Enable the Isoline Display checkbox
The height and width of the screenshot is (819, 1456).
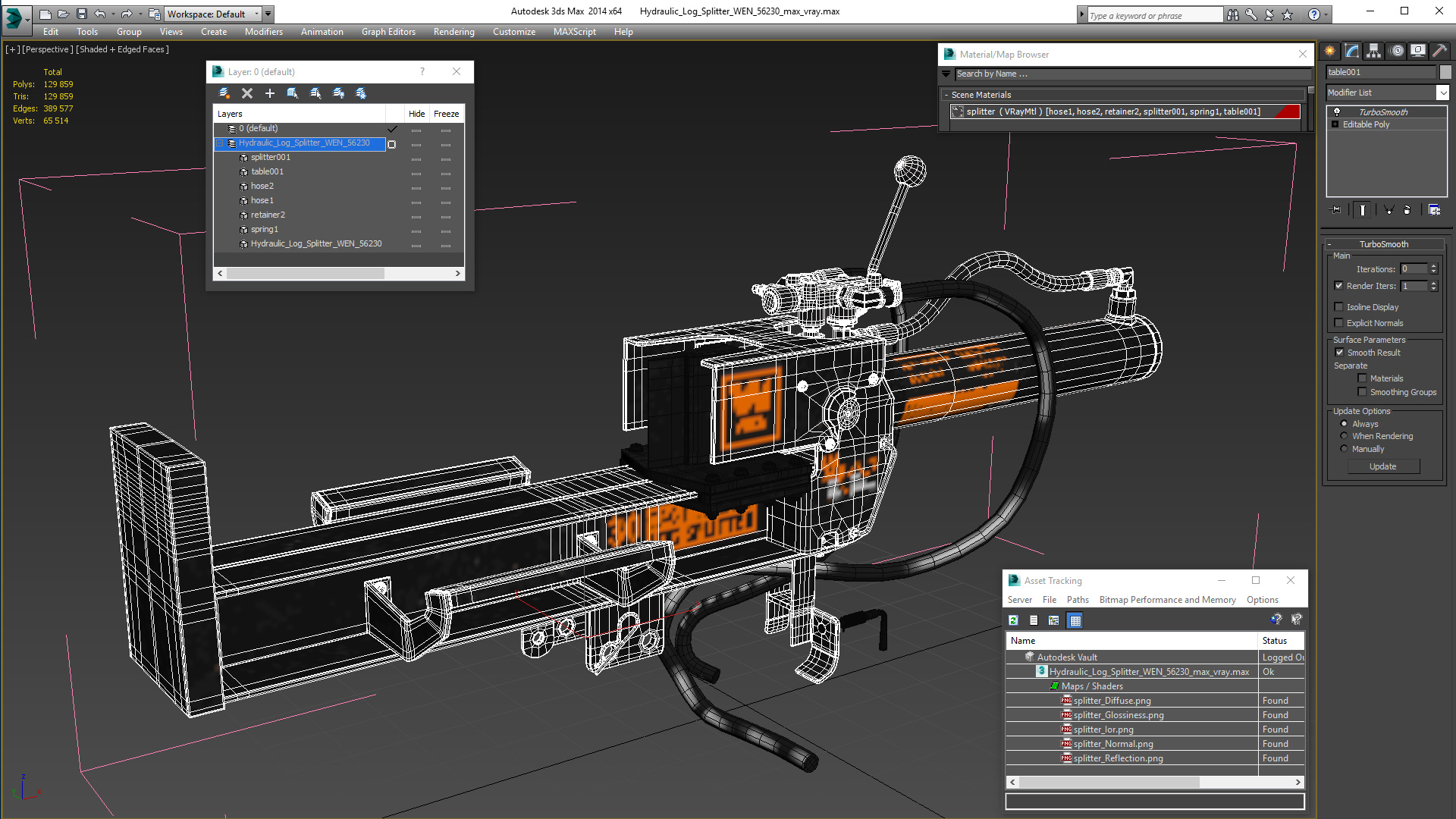pyautogui.click(x=1339, y=307)
